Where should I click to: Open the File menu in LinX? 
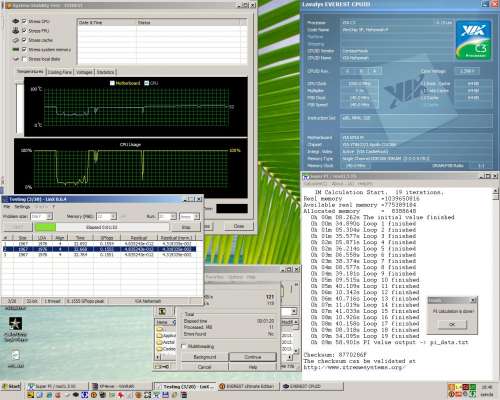click(x=7, y=207)
